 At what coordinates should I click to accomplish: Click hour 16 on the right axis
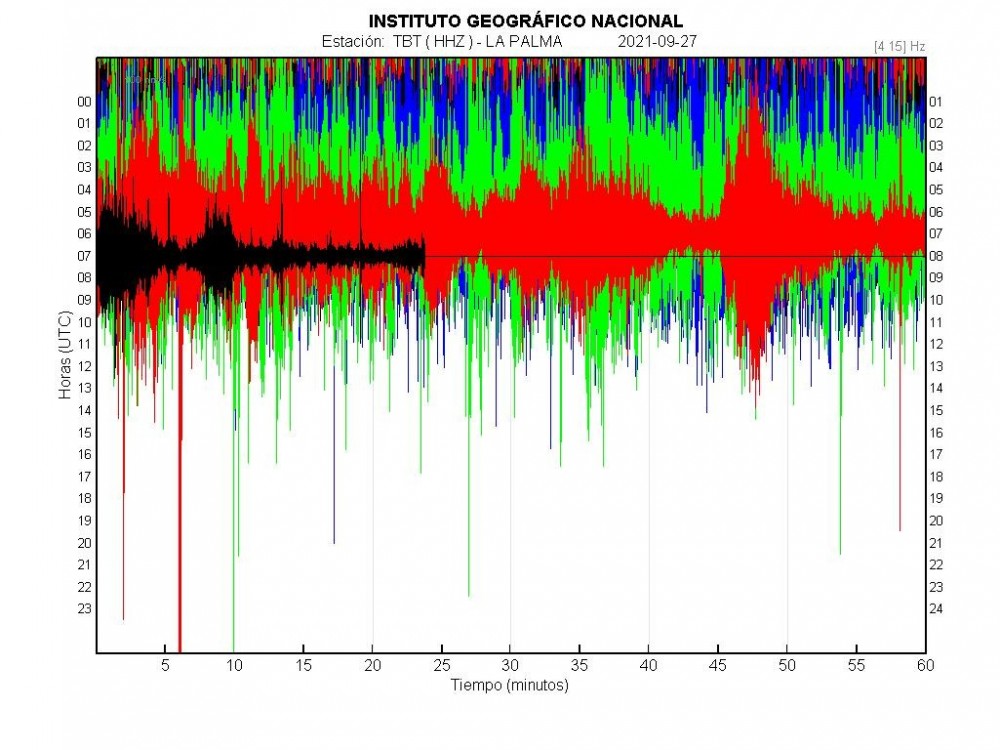(937, 432)
